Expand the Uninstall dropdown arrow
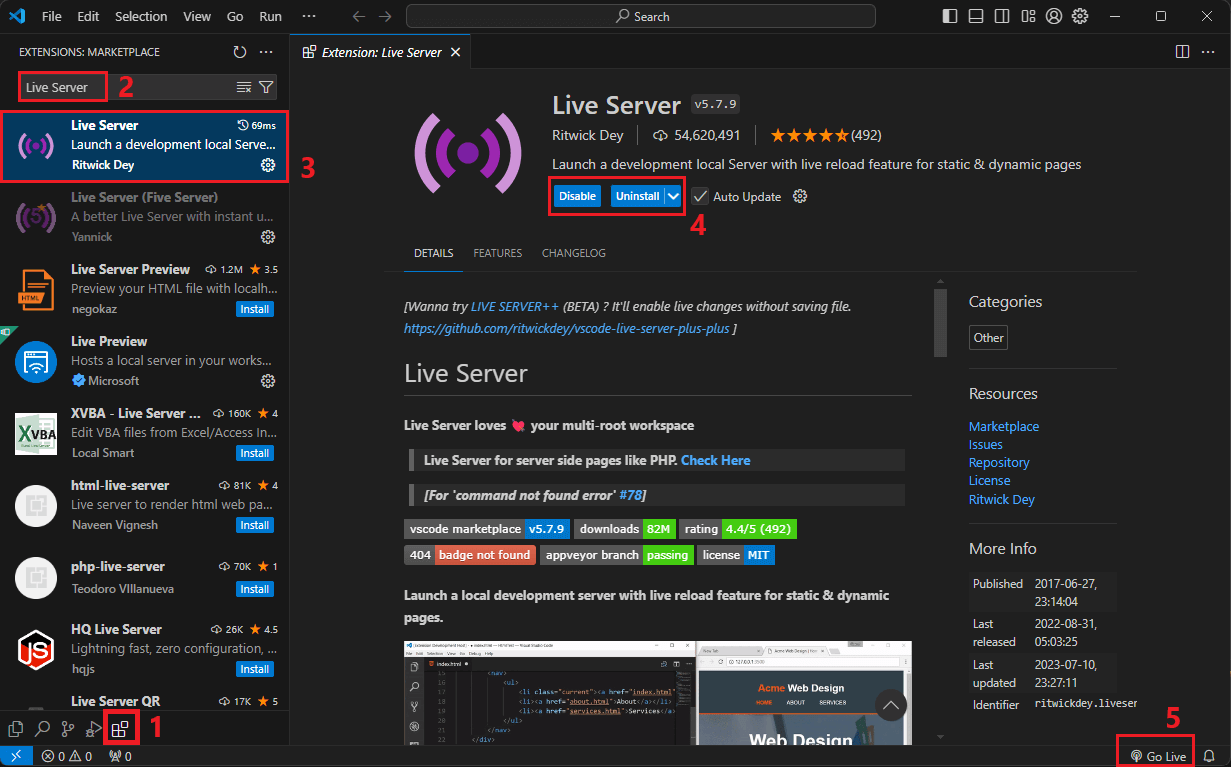The image size is (1231, 767). point(674,196)
